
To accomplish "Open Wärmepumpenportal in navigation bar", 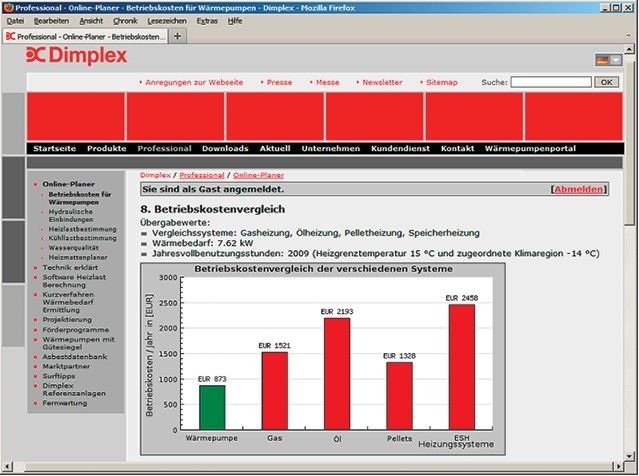I will pyautogui.click(x=530, y=148).
